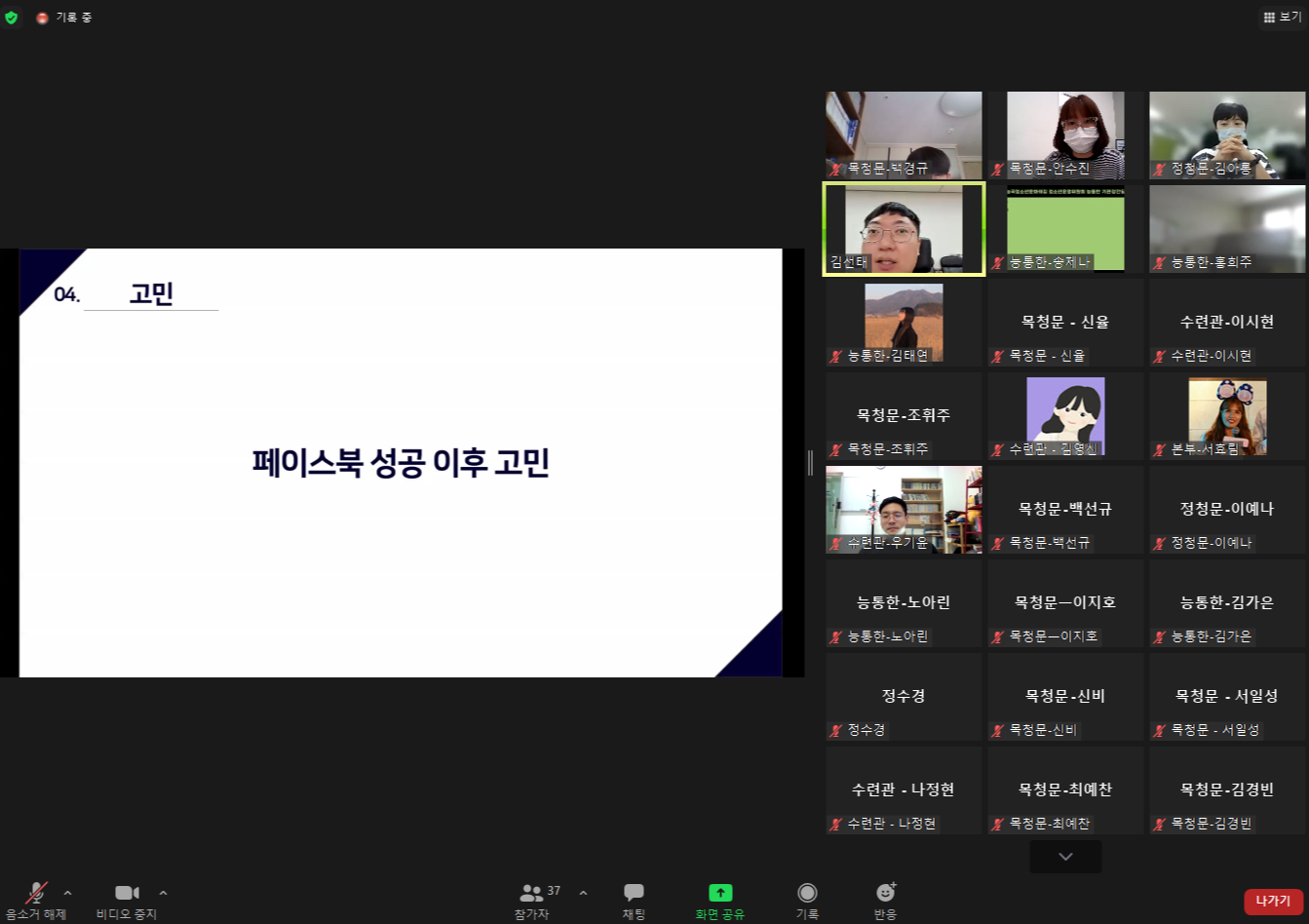Image resolution: width=1309 pixels, height=924 pixels.
Task: Click muted mic icon beside 수련관 - 나정현 label
Action: coord(836,824)
